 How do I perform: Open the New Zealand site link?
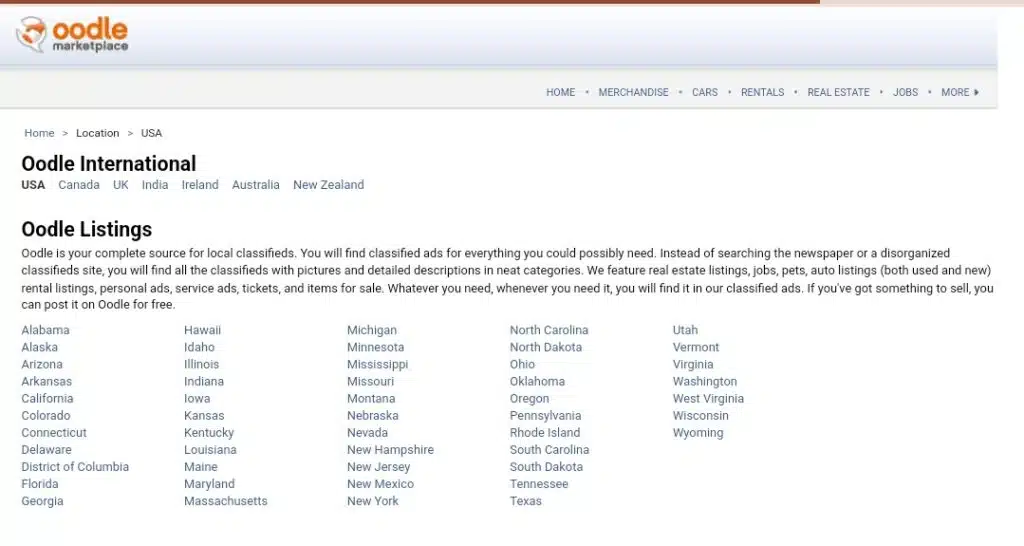point(328,185)
